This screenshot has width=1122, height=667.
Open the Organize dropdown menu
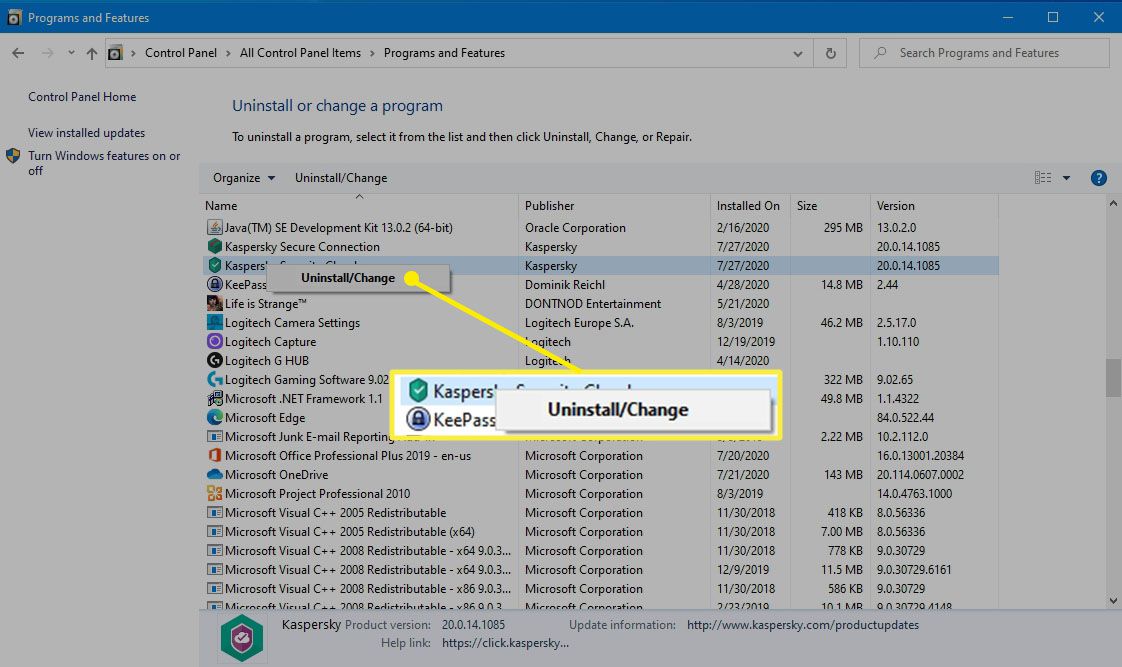242,177
